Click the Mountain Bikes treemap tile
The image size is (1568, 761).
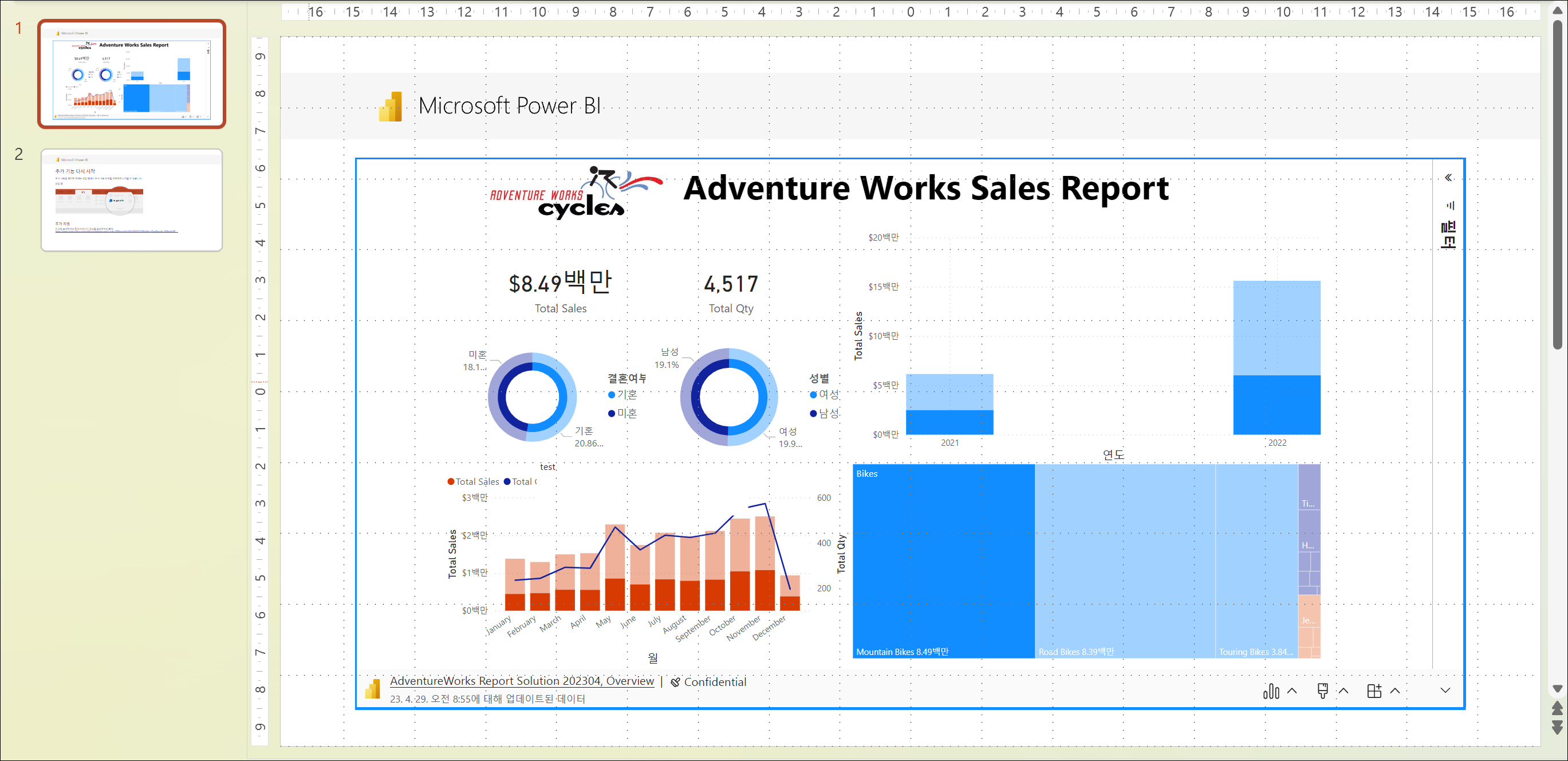[943, 560]
